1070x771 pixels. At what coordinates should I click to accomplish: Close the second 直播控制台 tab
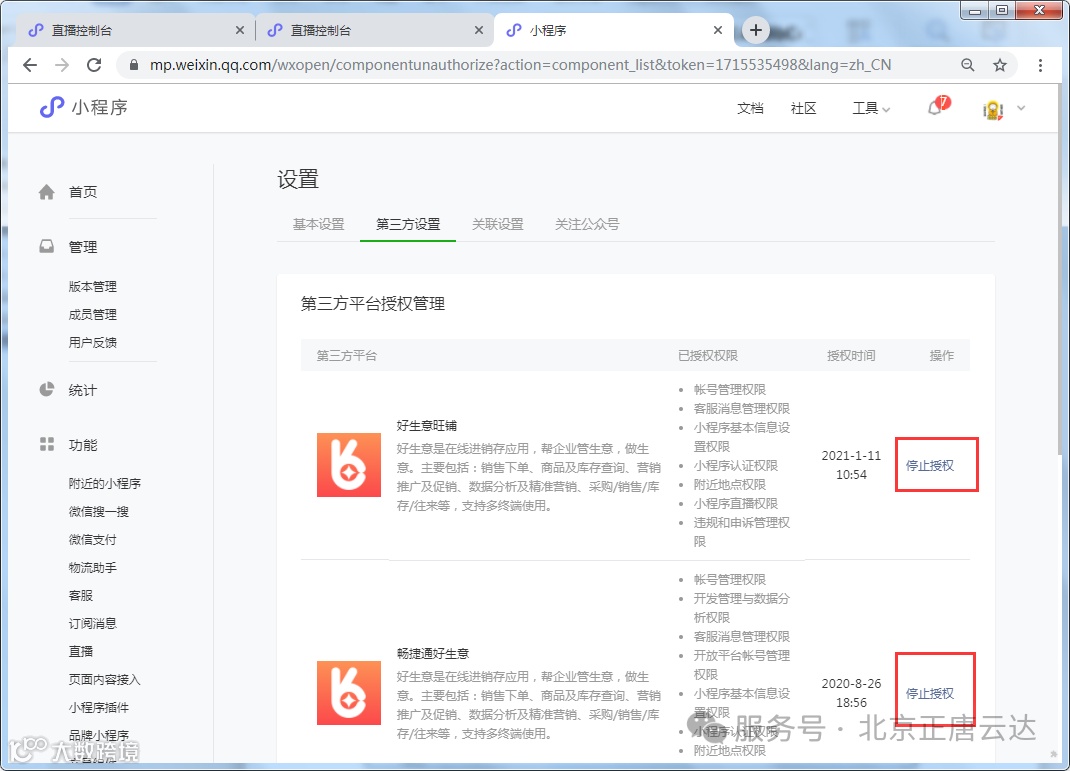pos(479,30)
